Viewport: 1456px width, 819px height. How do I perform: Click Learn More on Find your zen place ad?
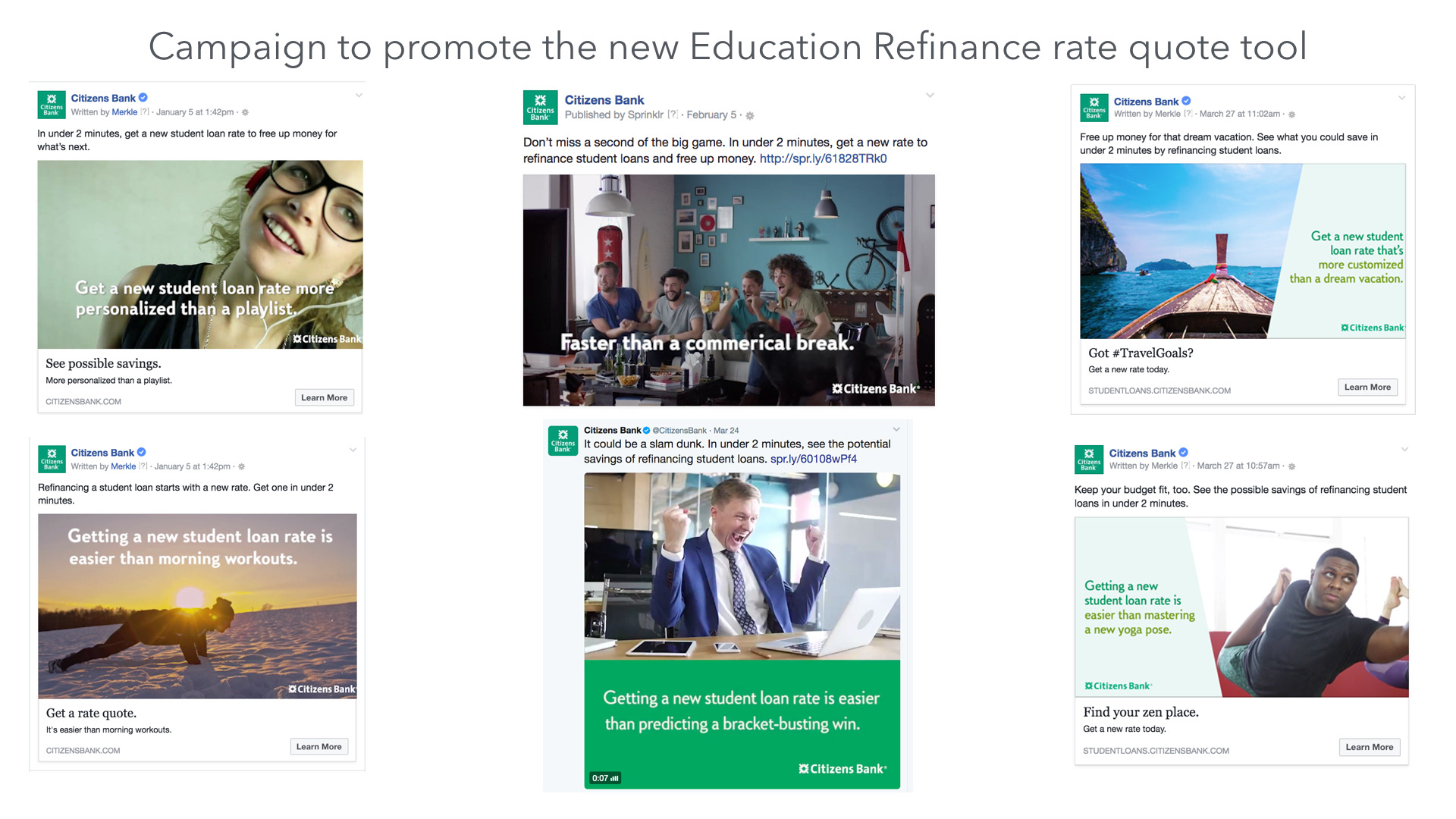click(x=1370, y=747)
